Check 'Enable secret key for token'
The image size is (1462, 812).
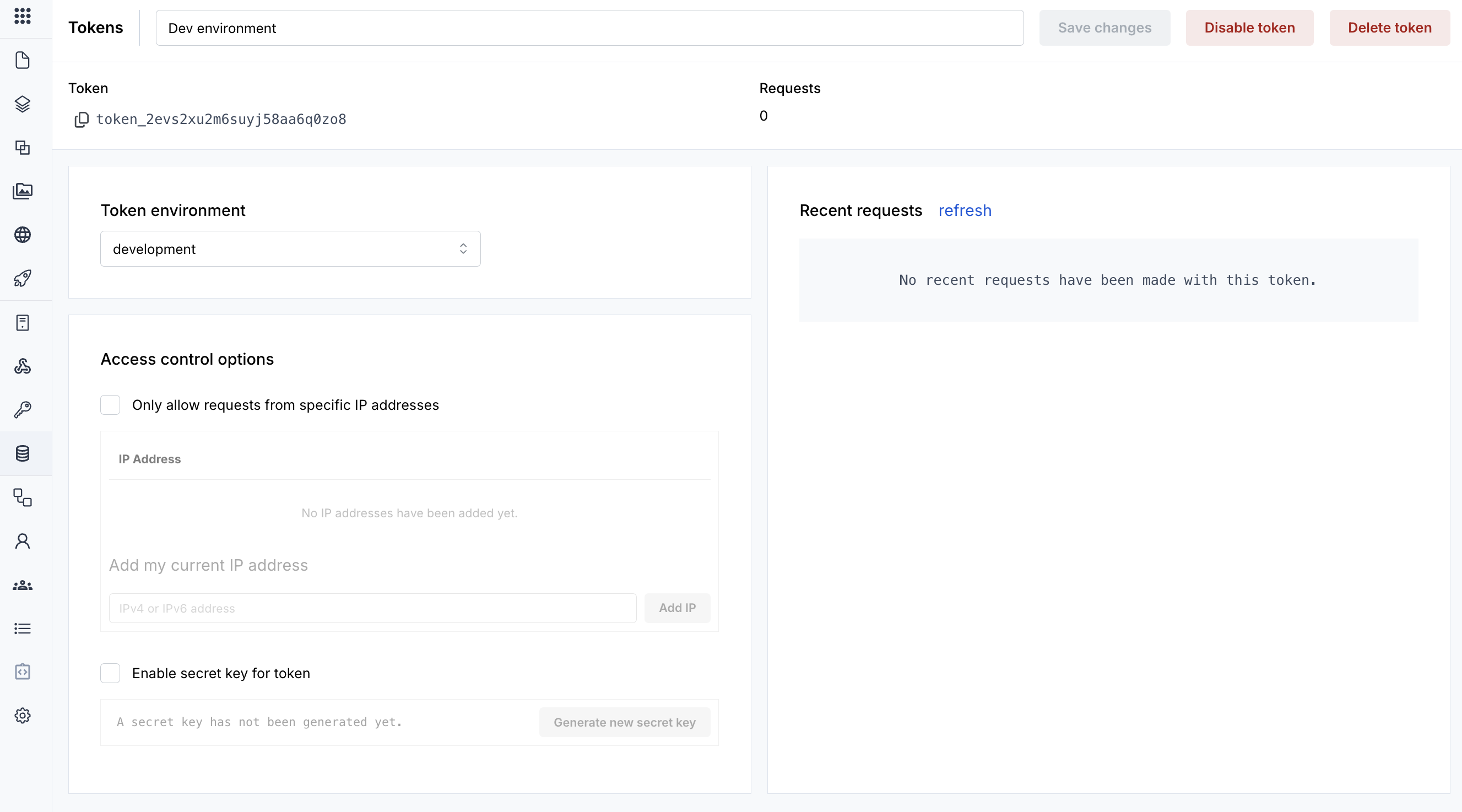(110, 673)
